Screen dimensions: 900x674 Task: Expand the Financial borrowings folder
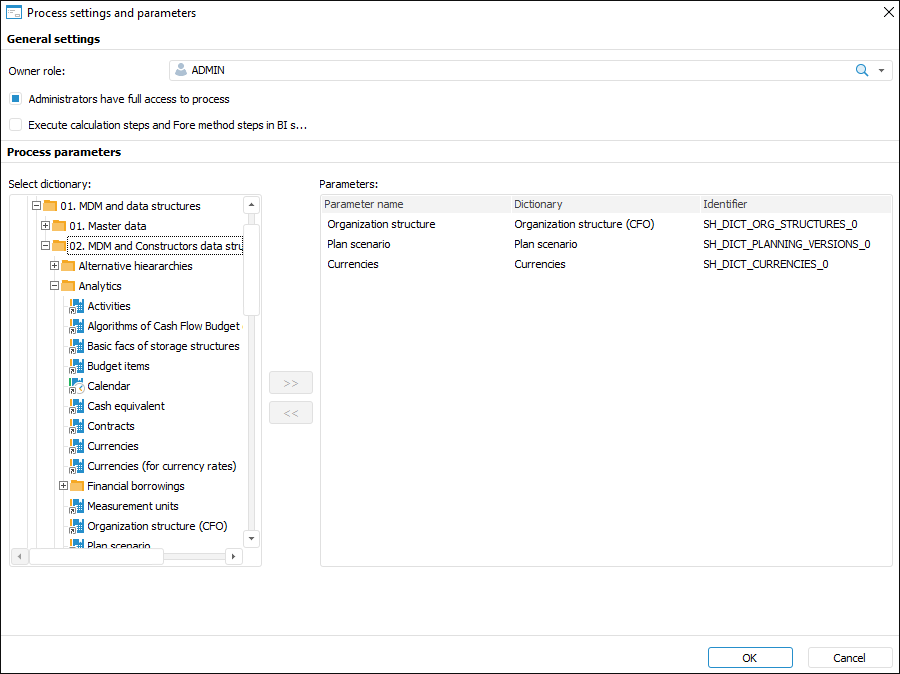coord(63,486)
